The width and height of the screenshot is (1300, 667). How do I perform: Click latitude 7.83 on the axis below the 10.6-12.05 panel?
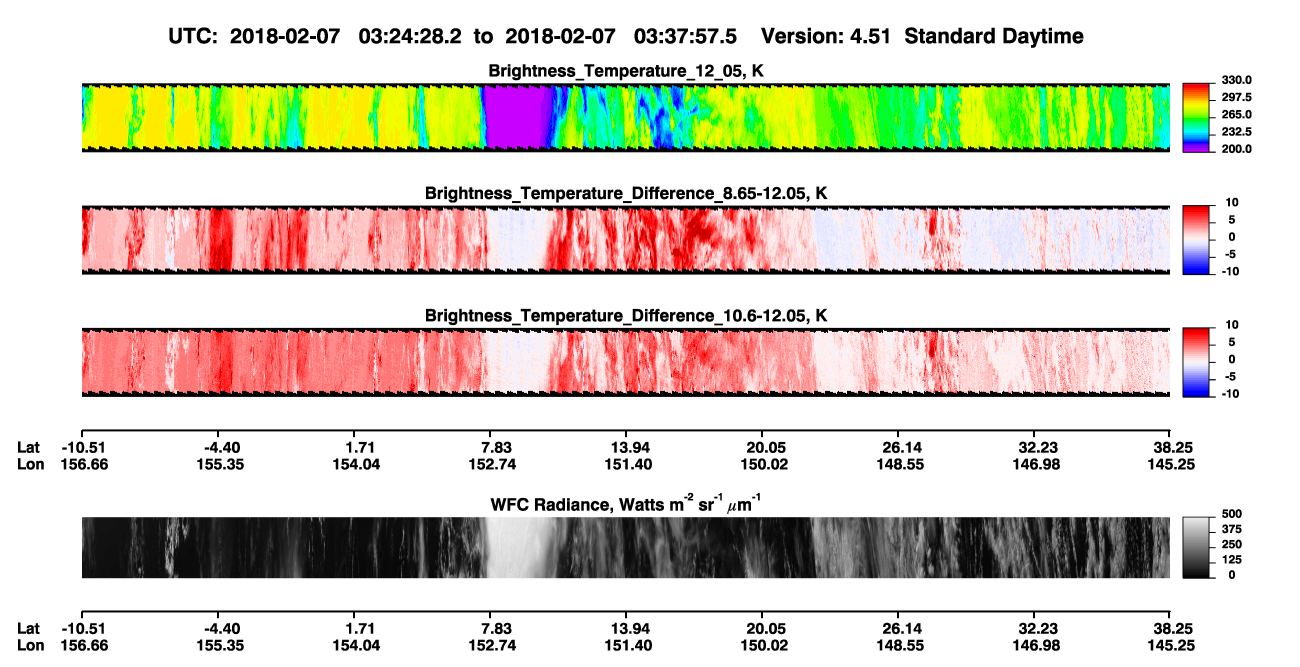(496, 448)
